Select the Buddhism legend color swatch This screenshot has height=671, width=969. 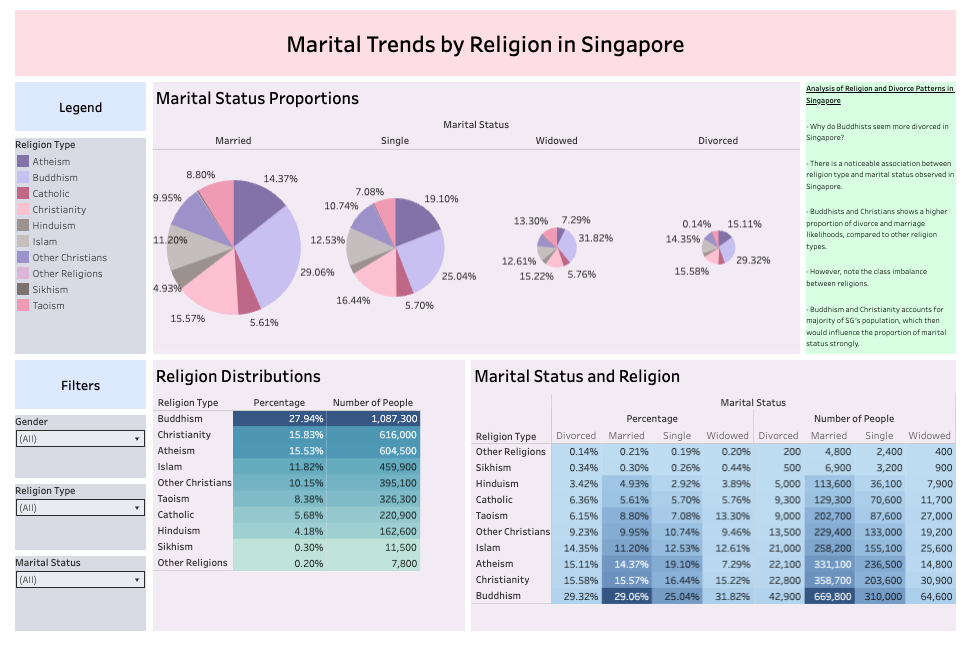click(23, 178)
